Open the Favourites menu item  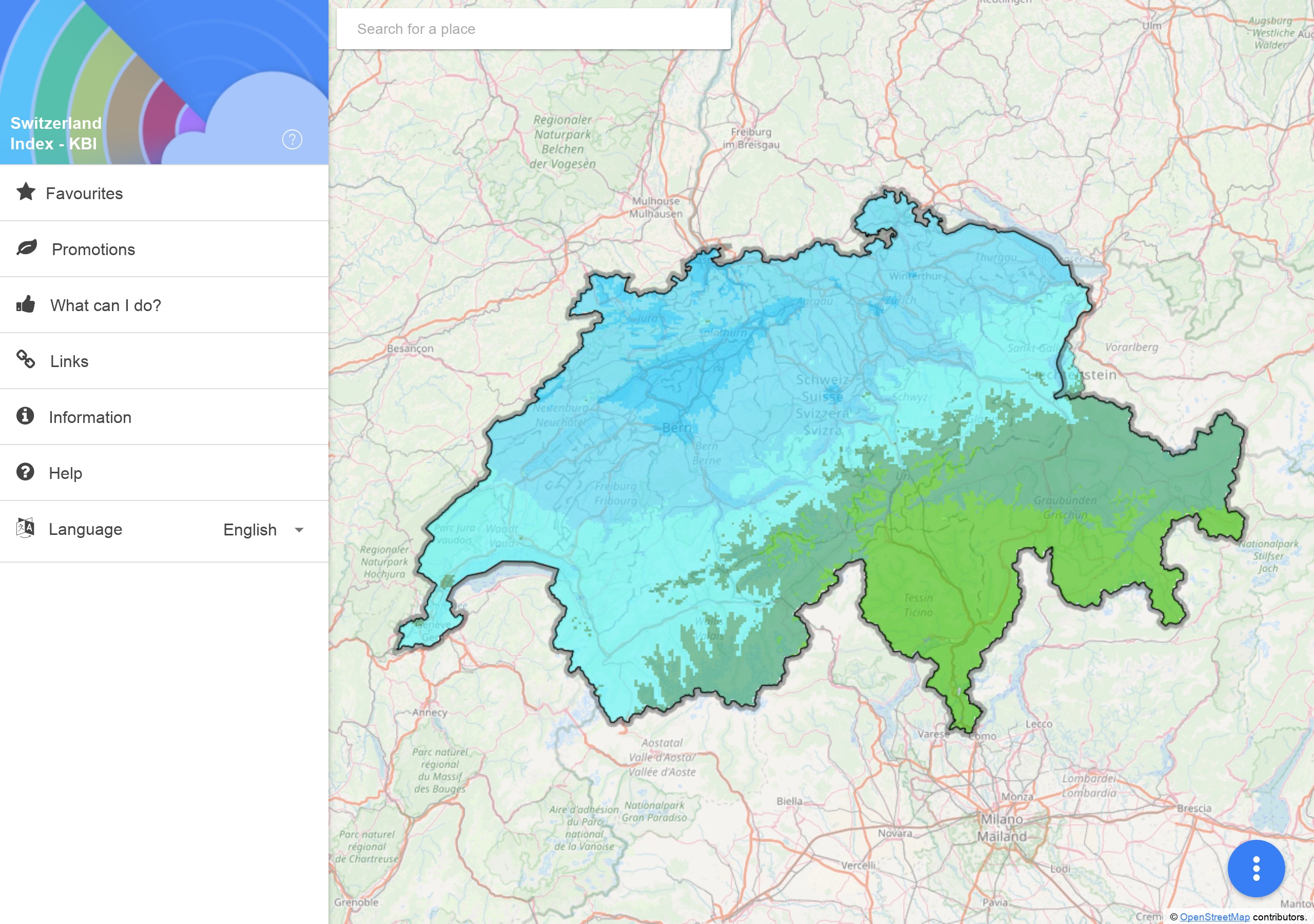[x=84, y=194]
